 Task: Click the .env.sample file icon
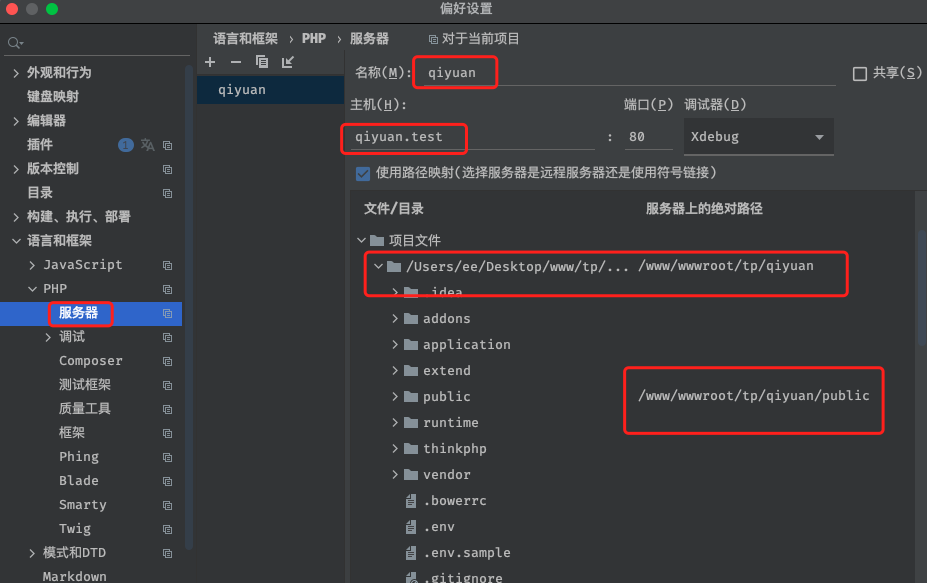pyautogui.click(x=411, y=553)
